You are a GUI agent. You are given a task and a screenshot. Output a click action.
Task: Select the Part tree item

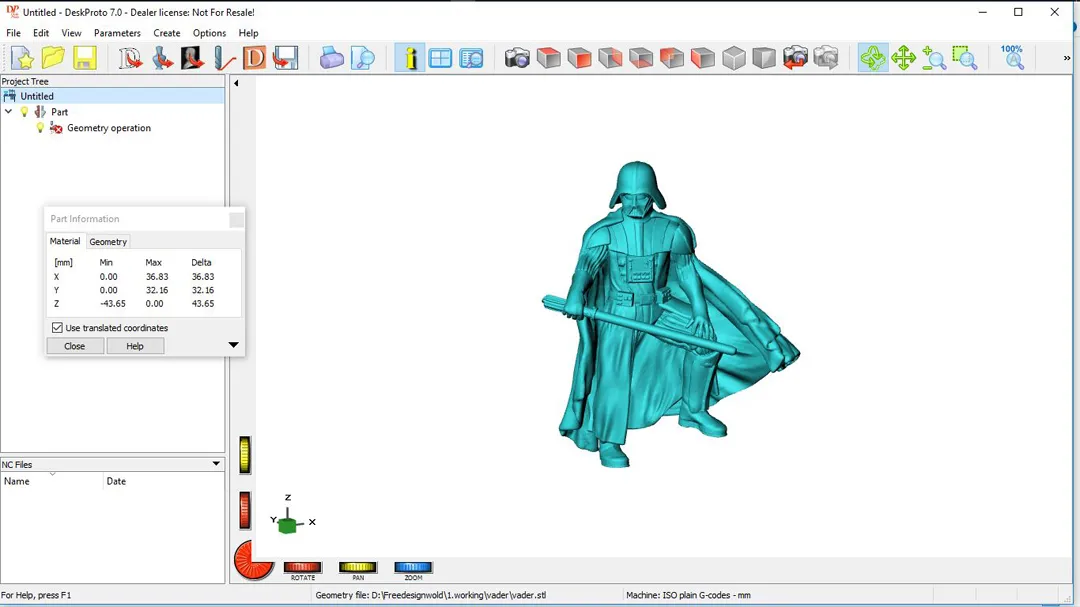(x=59, y=112)
